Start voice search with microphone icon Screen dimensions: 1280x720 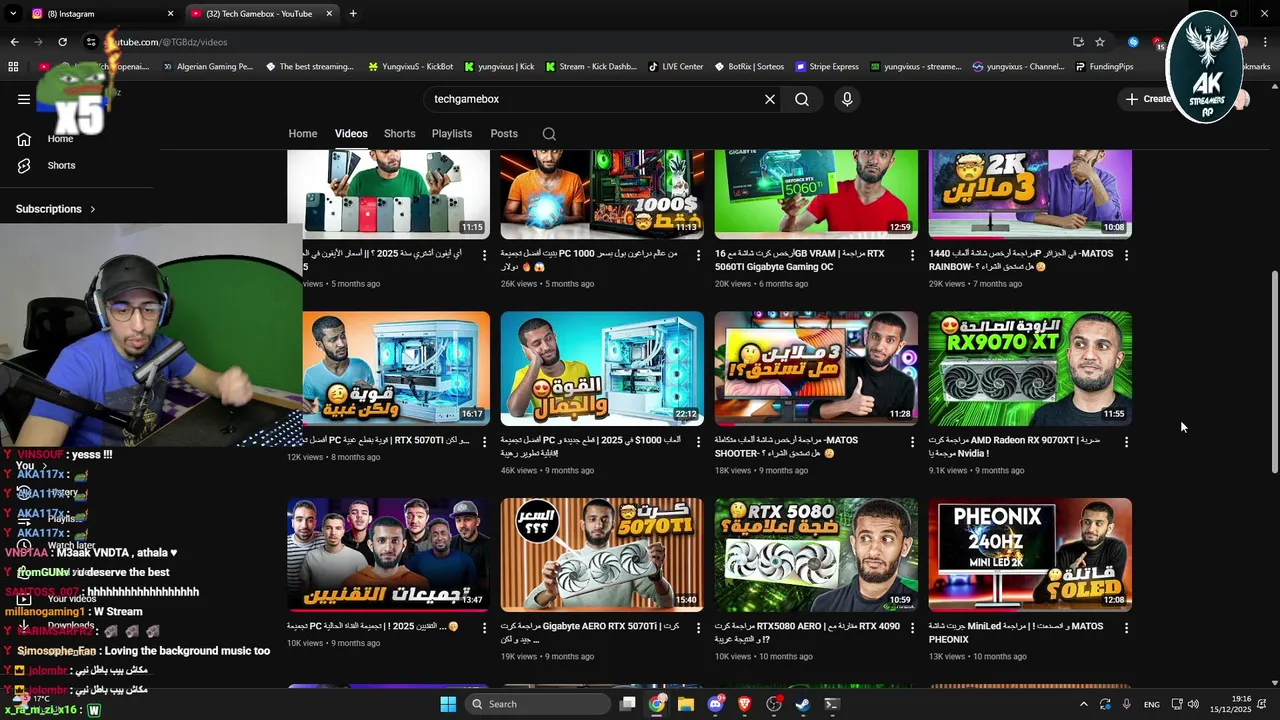[847, 99]
